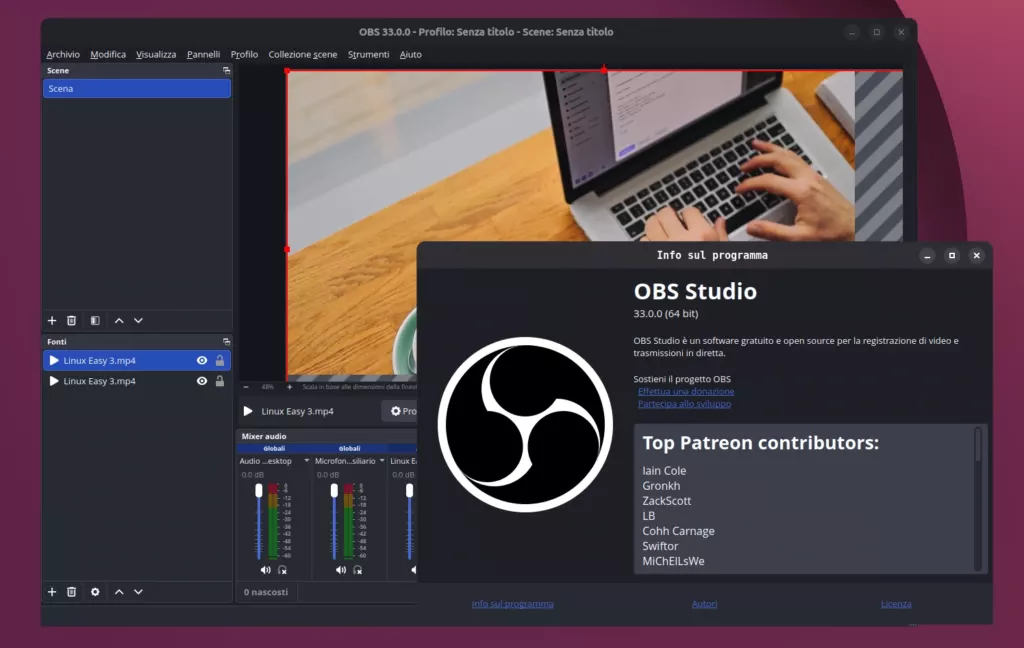The width and height of the screenshot is (1024, 648).
Task: Click the 33.0.0 (64 bit) version text
Action: (x=665, y=314)
